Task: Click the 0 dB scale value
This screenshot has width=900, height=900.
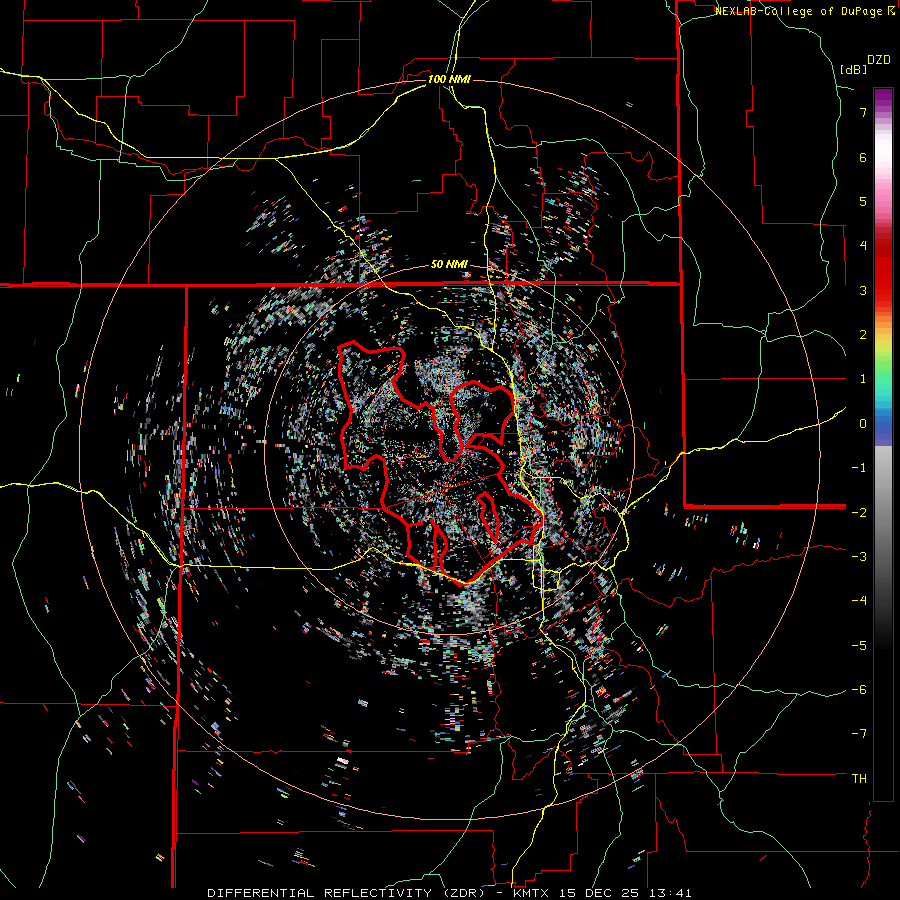Action: click(x=863, y=424)
